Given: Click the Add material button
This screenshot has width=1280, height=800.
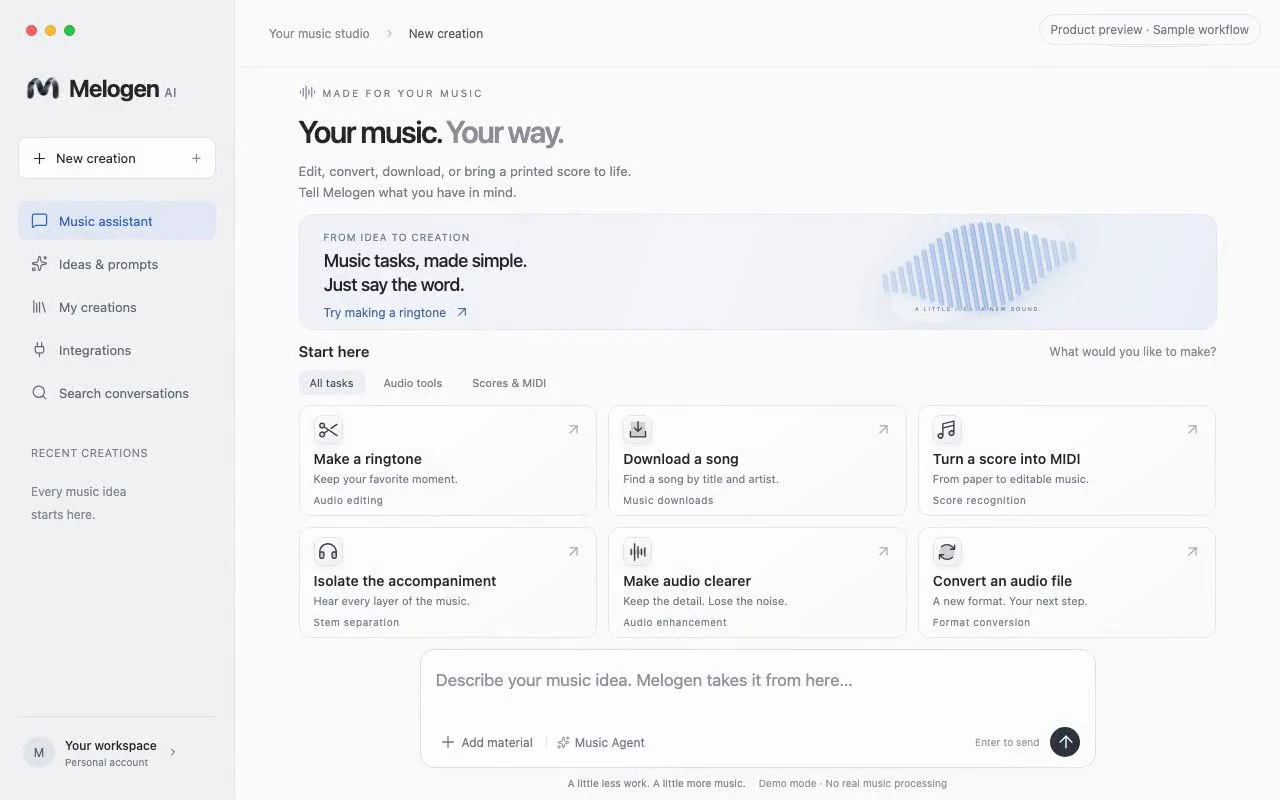Looking at the screenshot, I should (487, 743).
